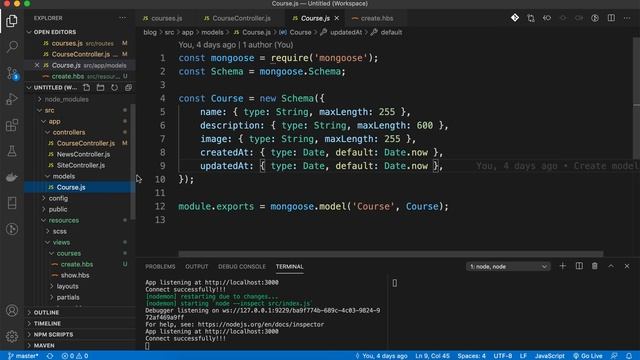Viewport: 640px width, 360px height.
Task: Click the explorer vertical scrollbar
Action: pyautogui.click(x=133, y=161)
